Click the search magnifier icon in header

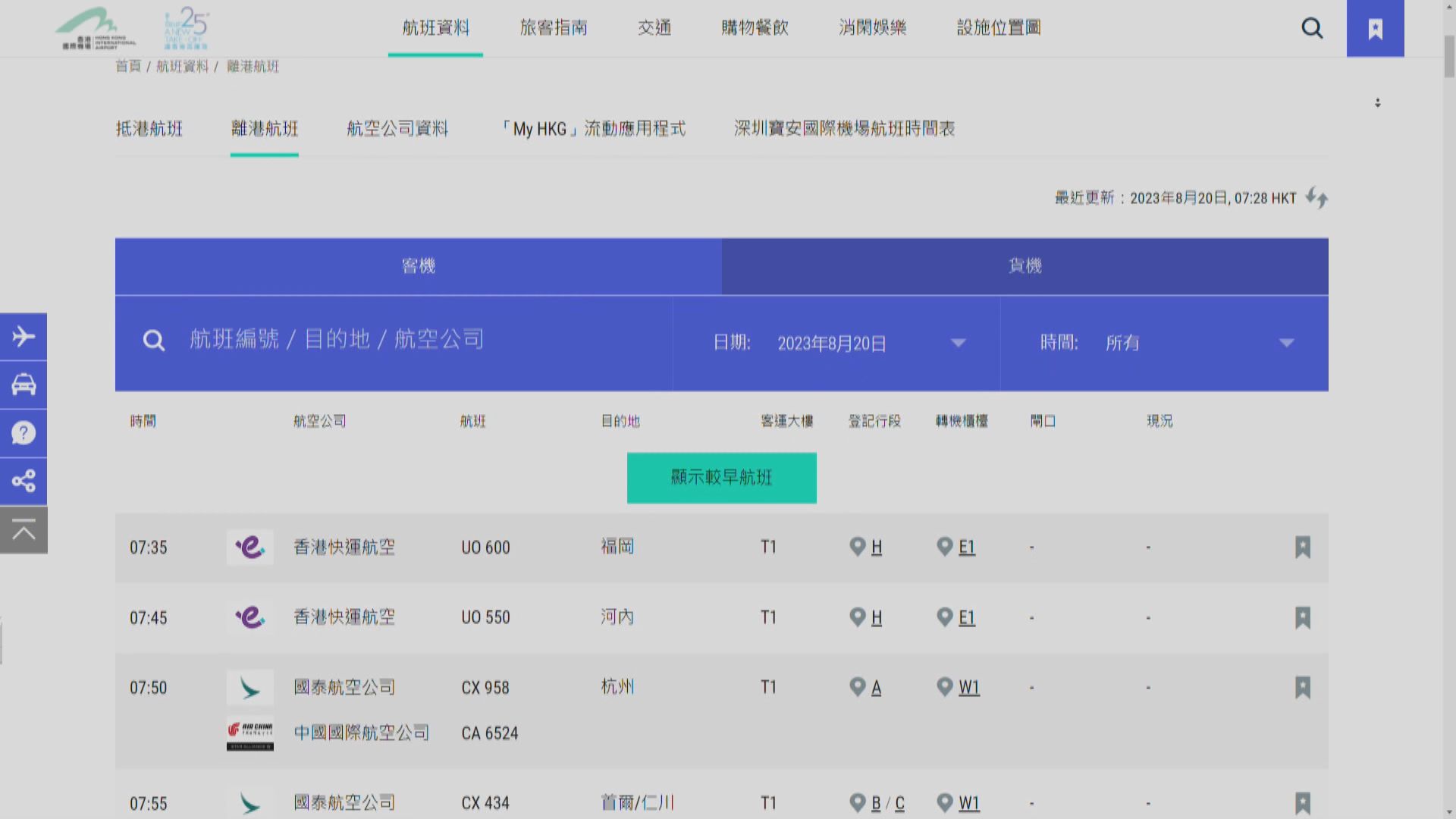1312,29
